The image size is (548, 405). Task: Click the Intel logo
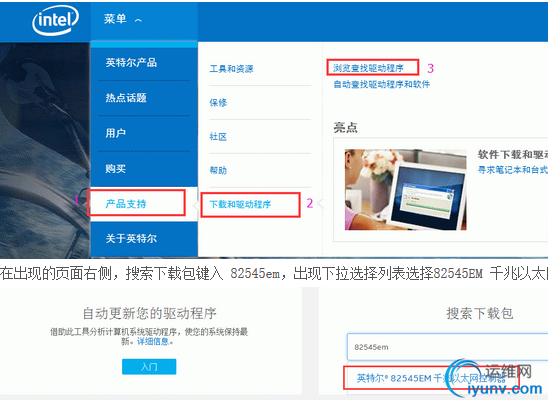pyautogui.click(x=55, y=20)
